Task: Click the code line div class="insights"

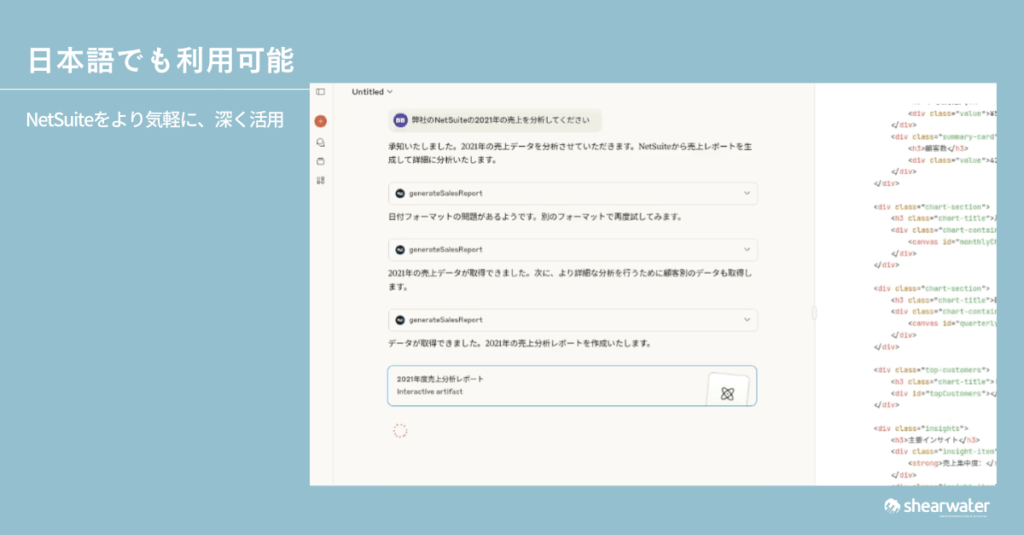Action: (x=921, y=429)
